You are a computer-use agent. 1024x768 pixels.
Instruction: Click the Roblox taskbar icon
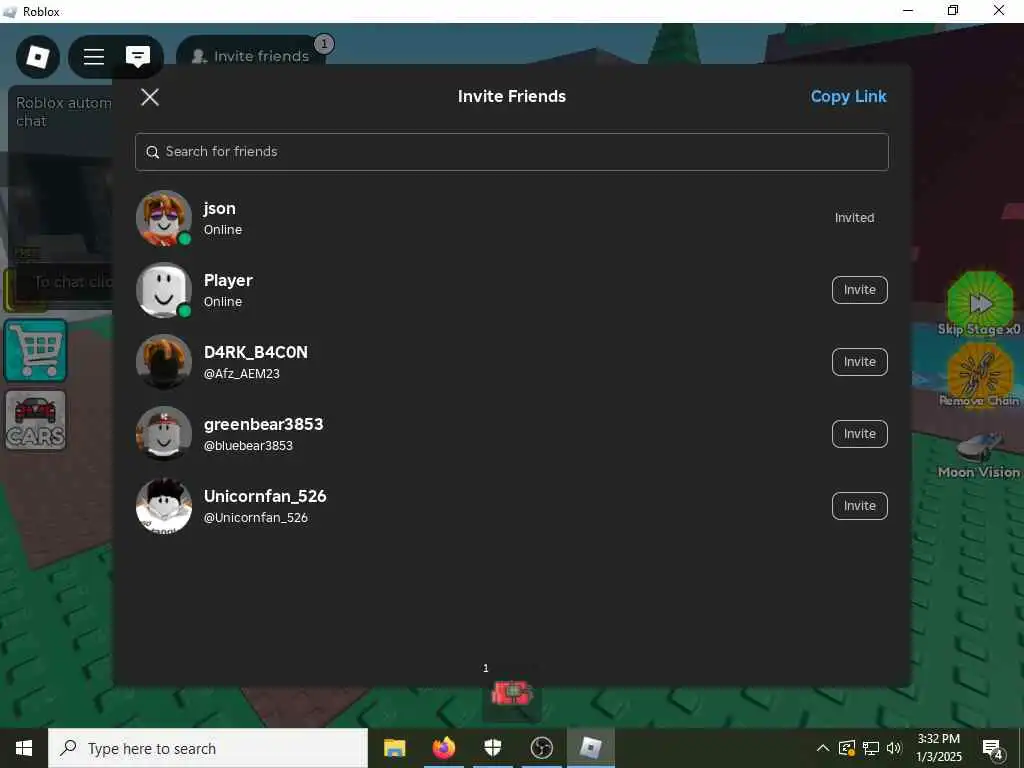tap(590, 748)
